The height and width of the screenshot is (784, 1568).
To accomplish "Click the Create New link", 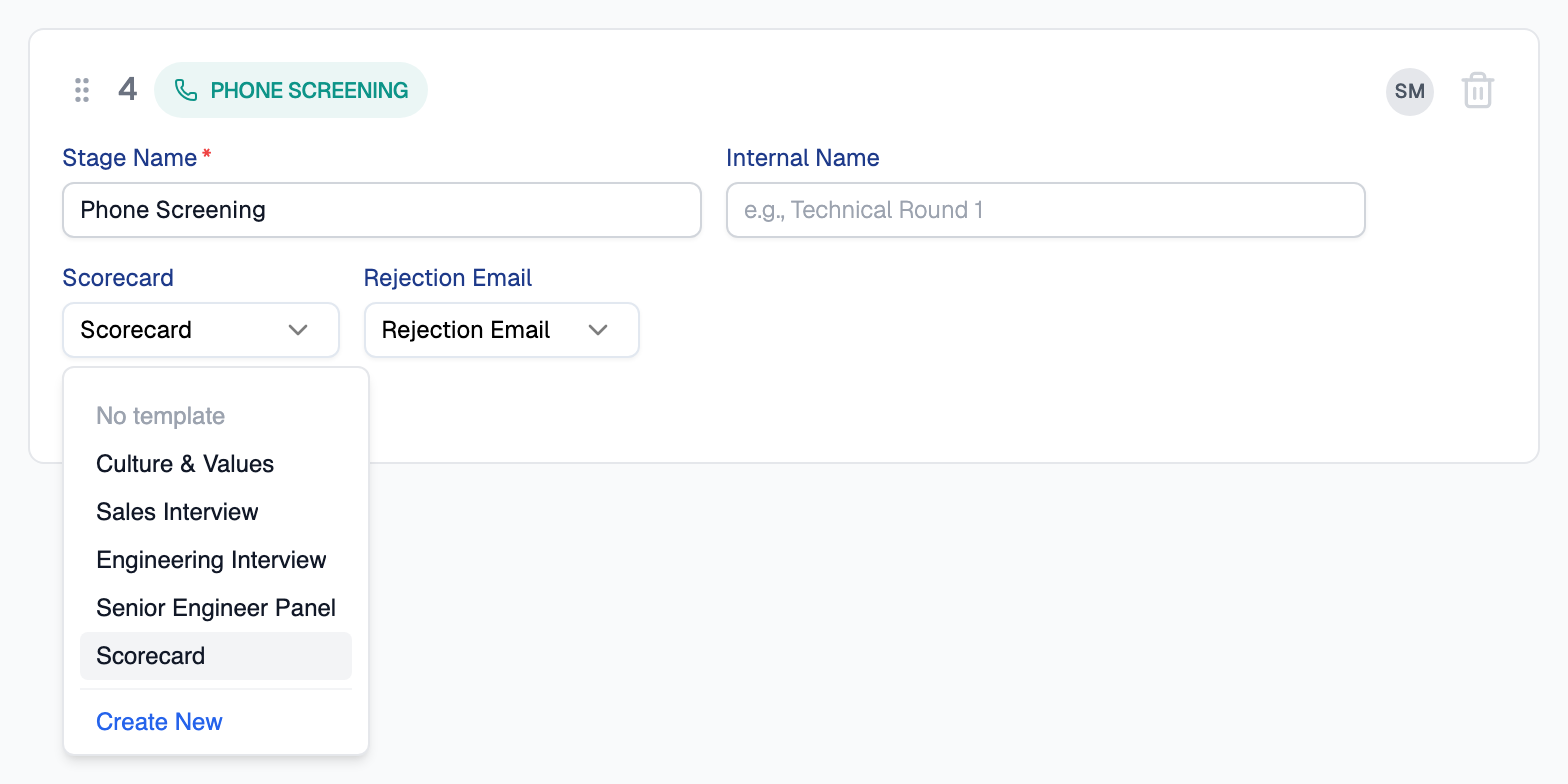I will (x=159, y=722).
